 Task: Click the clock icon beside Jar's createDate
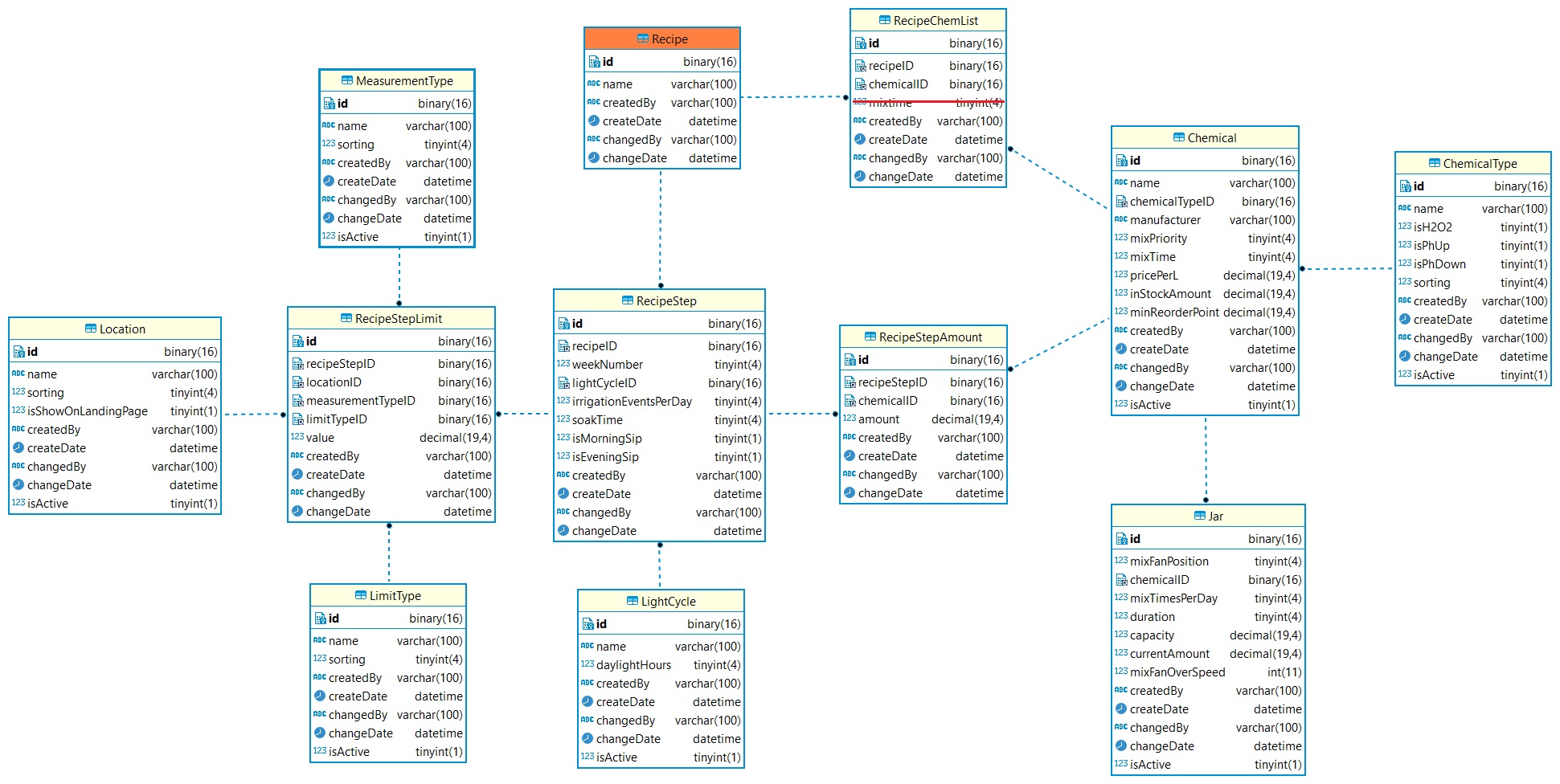coord(1121,708)
